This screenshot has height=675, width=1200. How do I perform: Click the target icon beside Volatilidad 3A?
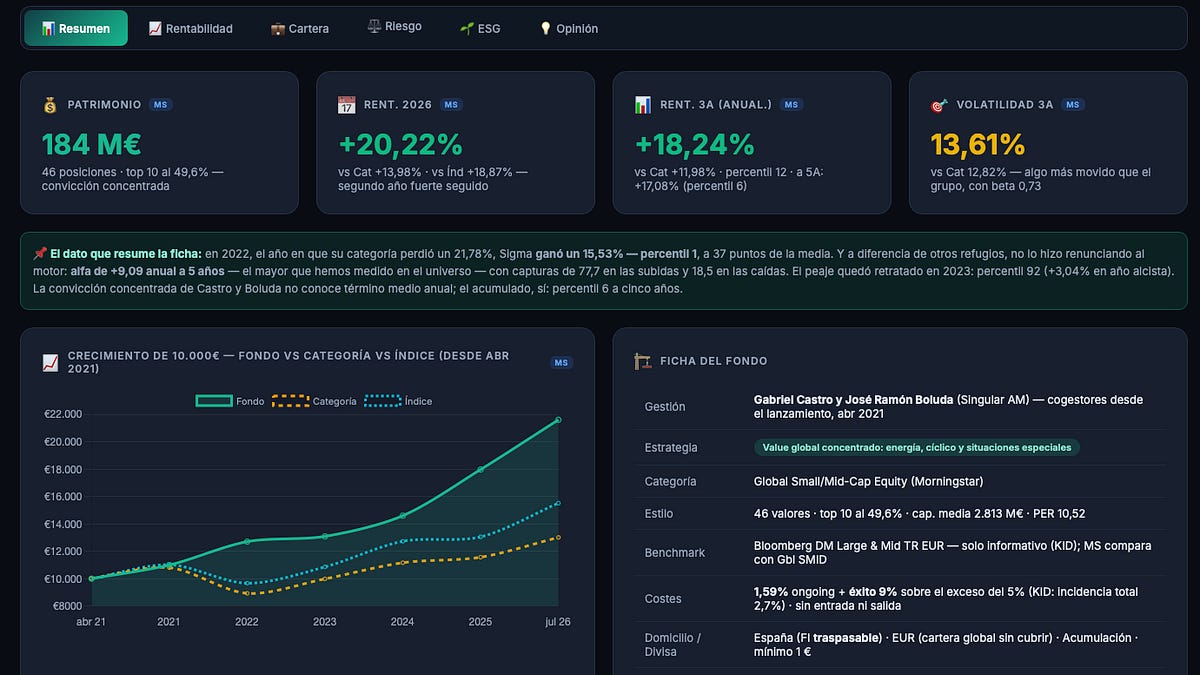(x=939, y=104)
